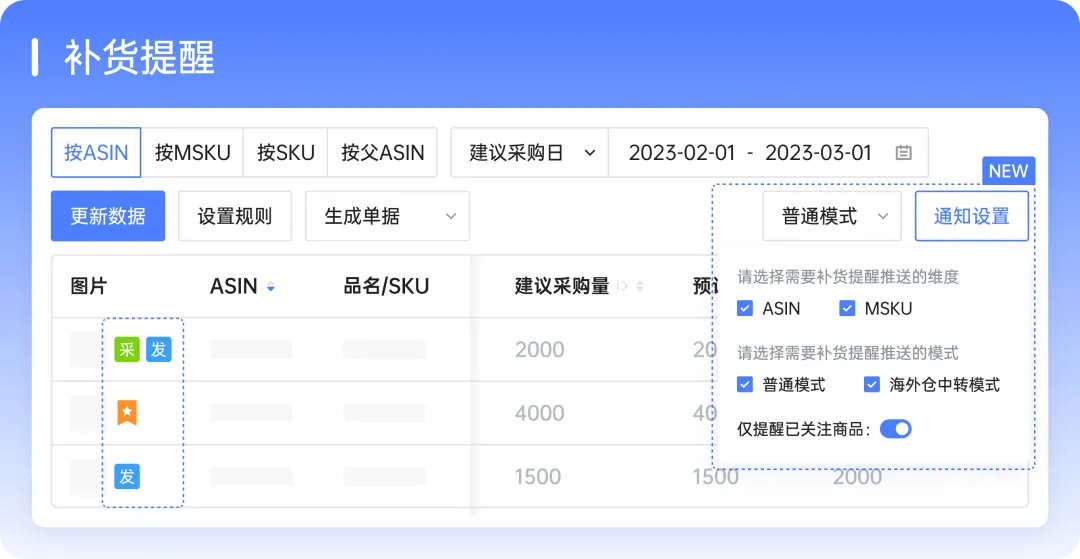1080x559 pixels.
Task: Click the 1500 value under 建议采购量
Action: 538,476
